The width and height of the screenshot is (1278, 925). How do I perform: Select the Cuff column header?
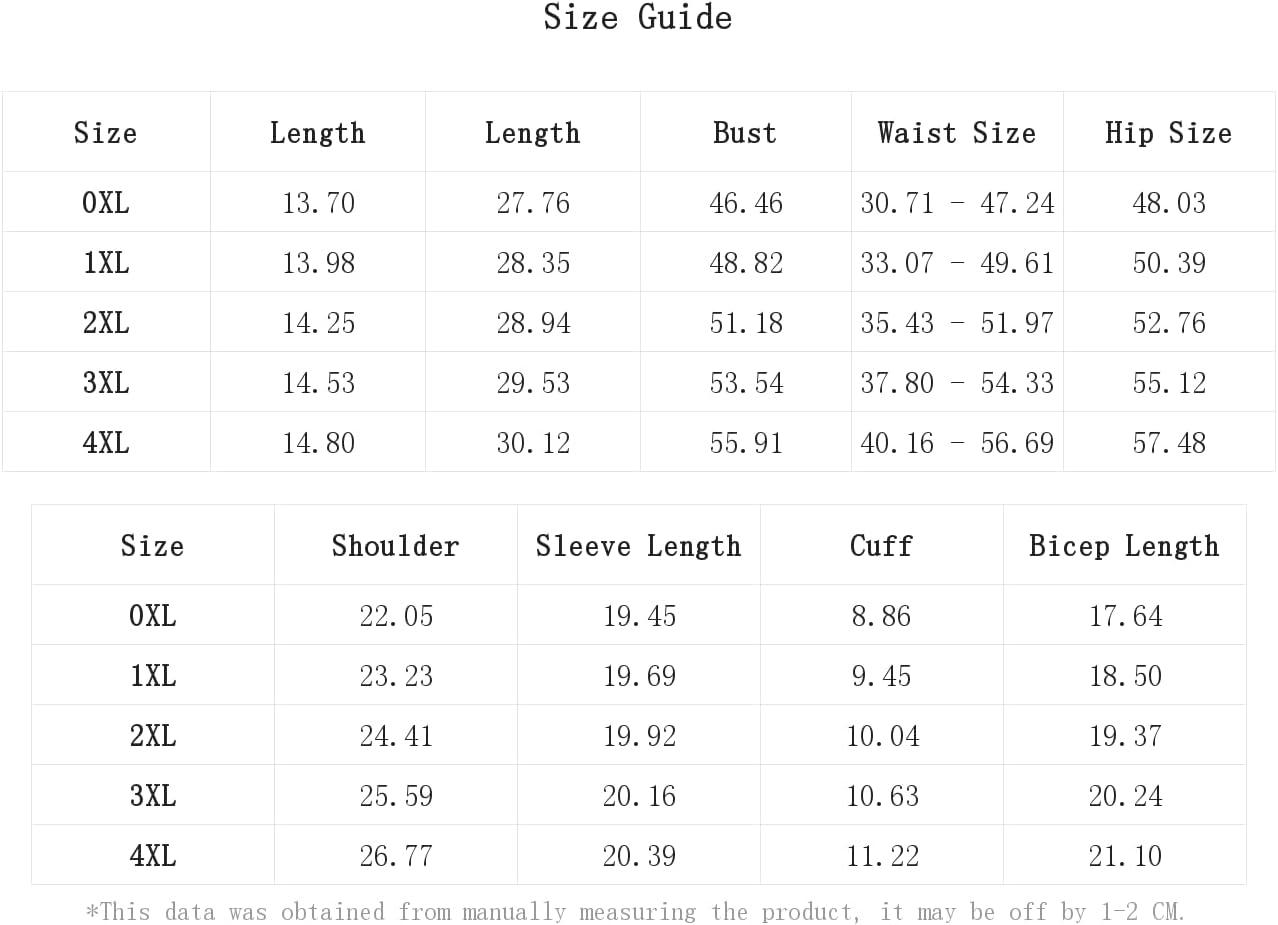click(x=882, y=545)
